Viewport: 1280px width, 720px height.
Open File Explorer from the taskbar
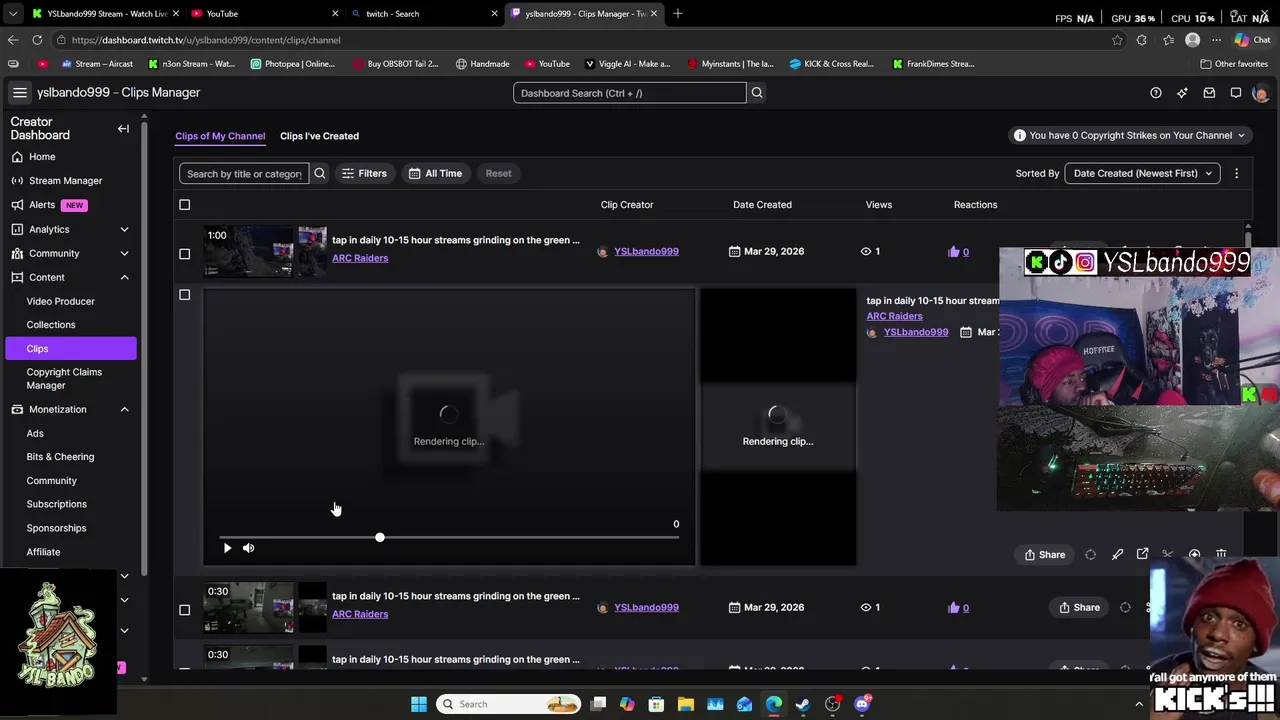(685, 704)
